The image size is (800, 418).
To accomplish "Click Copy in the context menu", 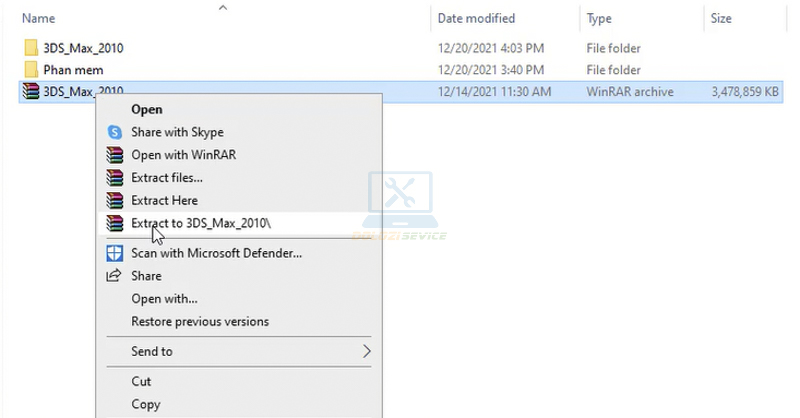I will coord(145,404).
